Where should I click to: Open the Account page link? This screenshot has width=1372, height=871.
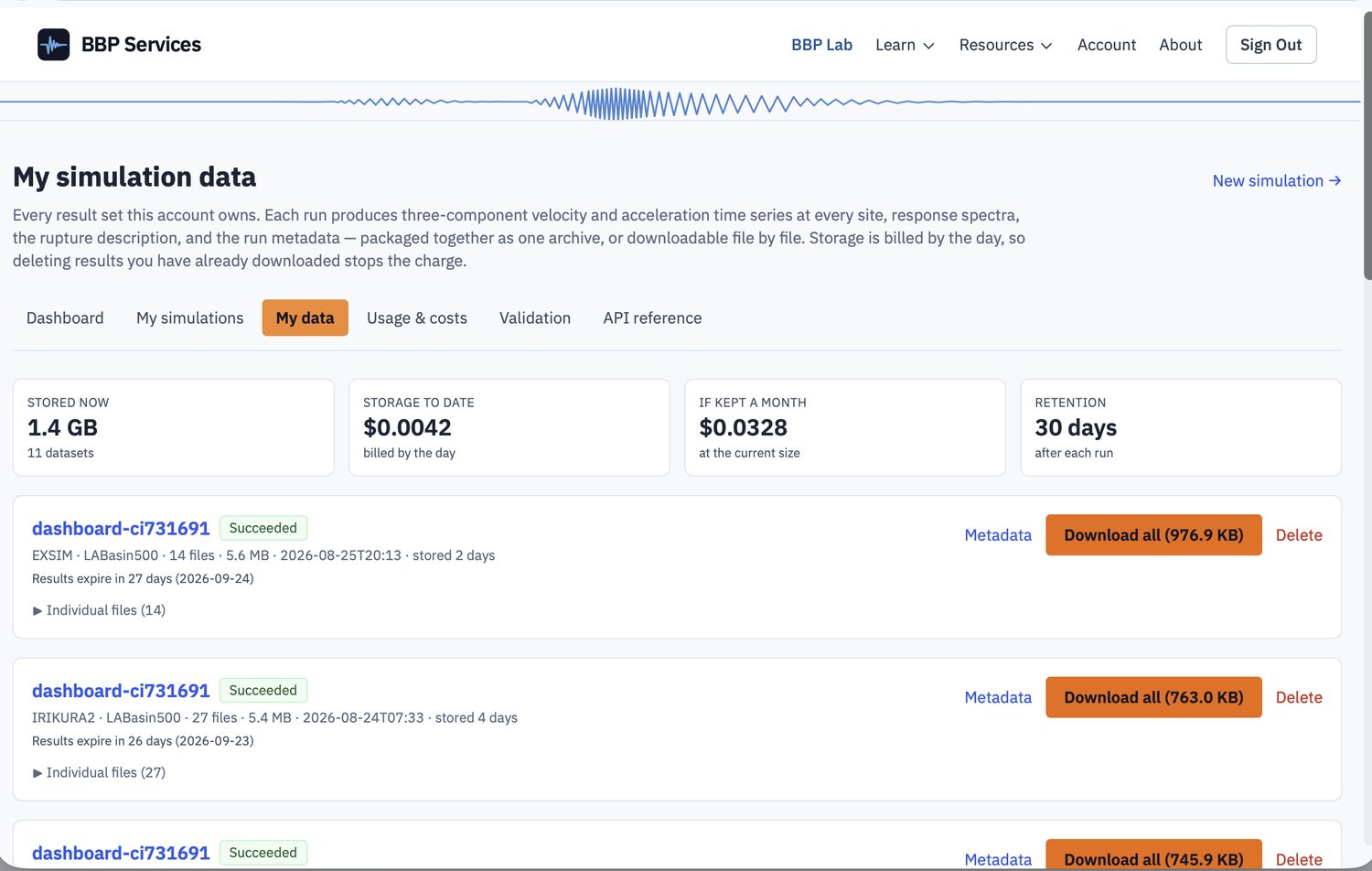tap(1106, 45)
